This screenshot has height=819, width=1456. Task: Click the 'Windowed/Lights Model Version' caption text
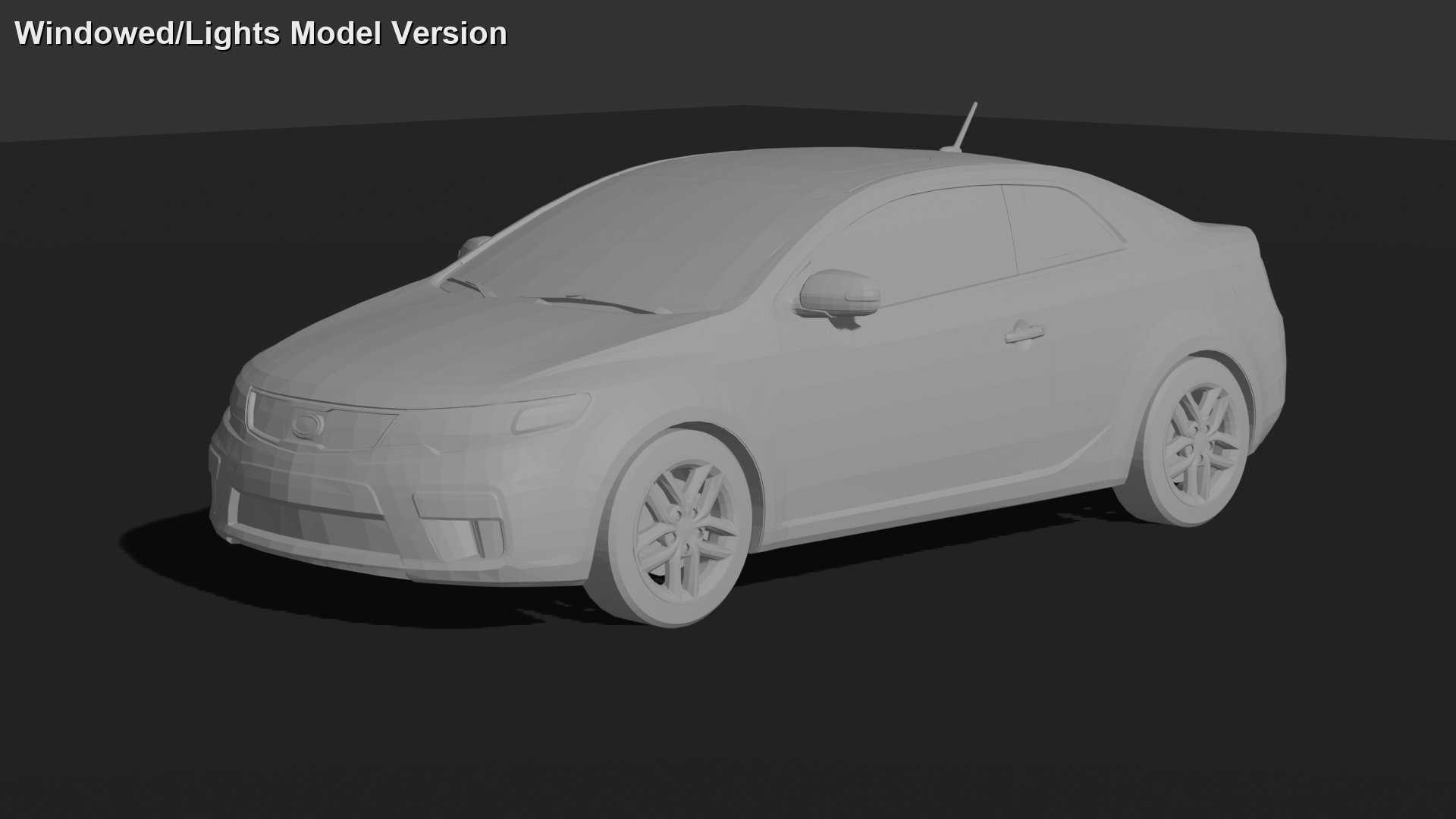tap(261, 34)
